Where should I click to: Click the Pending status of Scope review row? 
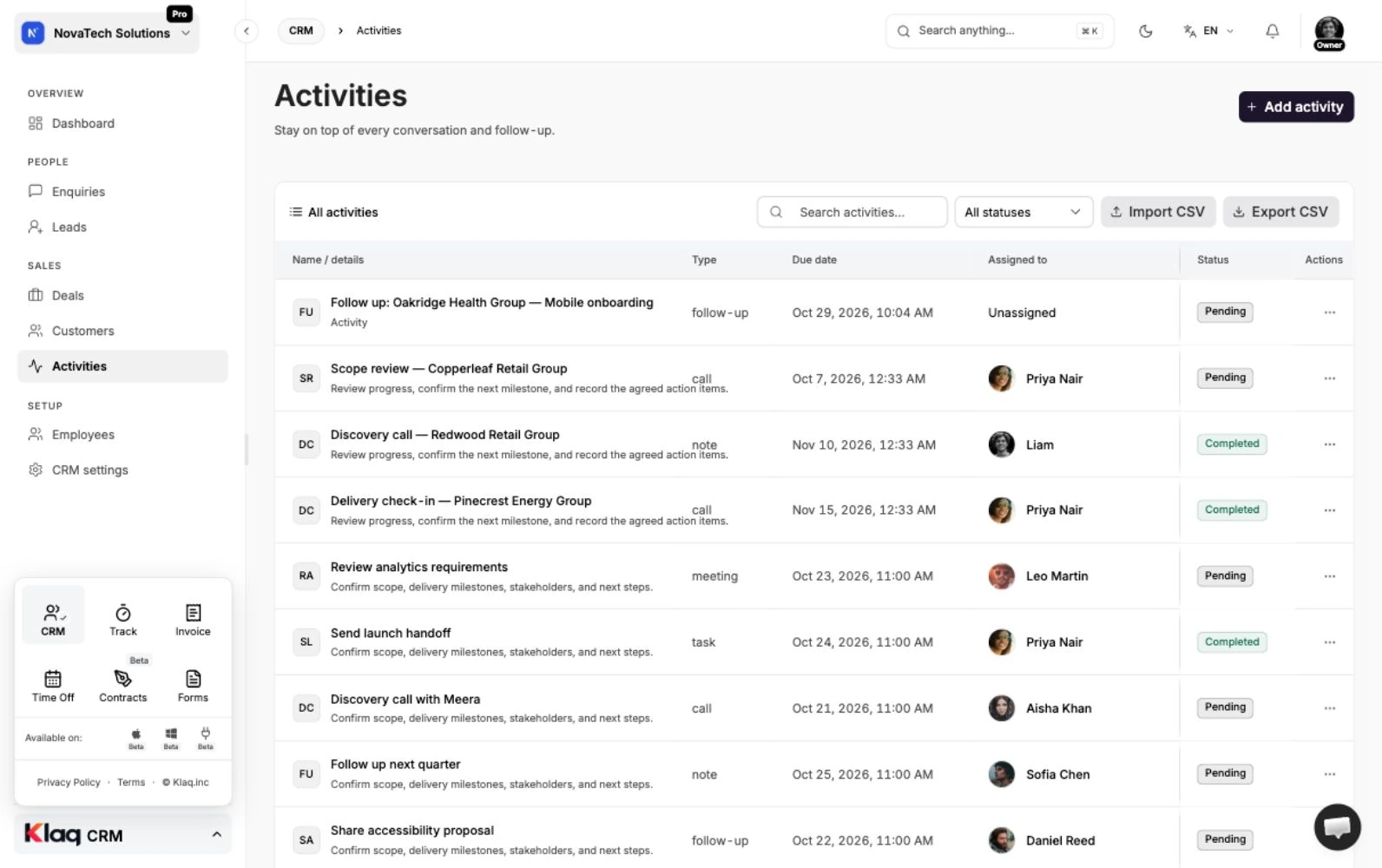pyautogui.click(x=1225, y=378)
